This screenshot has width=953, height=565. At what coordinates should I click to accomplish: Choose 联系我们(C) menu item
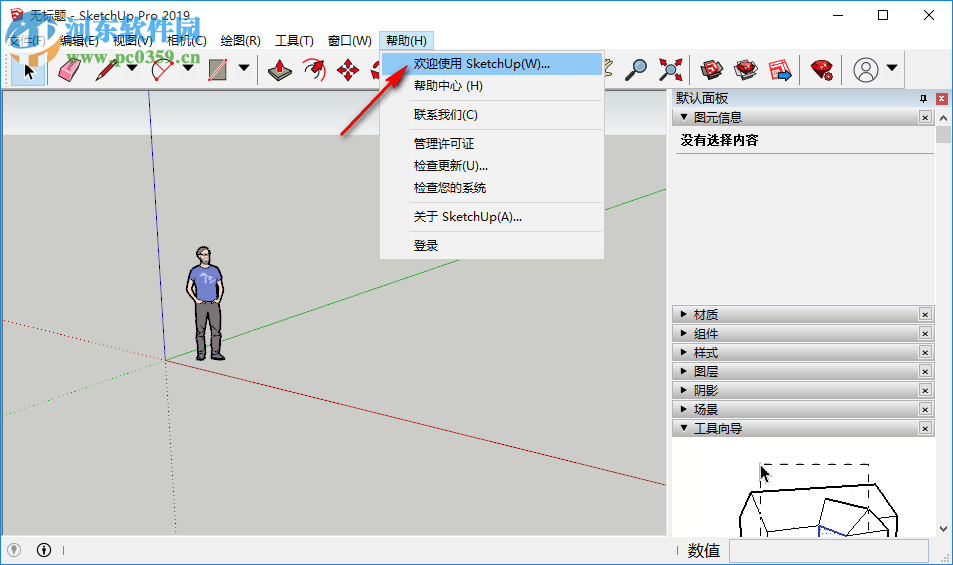coord(492,115)
